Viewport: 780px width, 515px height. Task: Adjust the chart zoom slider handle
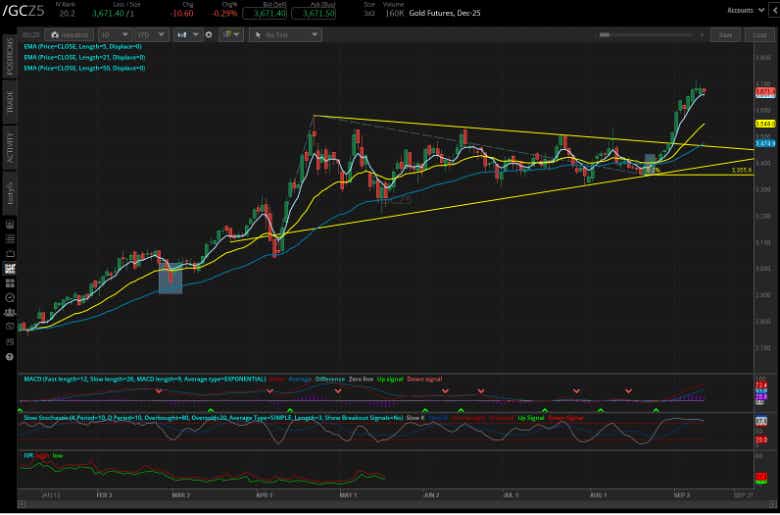[605, 35]
